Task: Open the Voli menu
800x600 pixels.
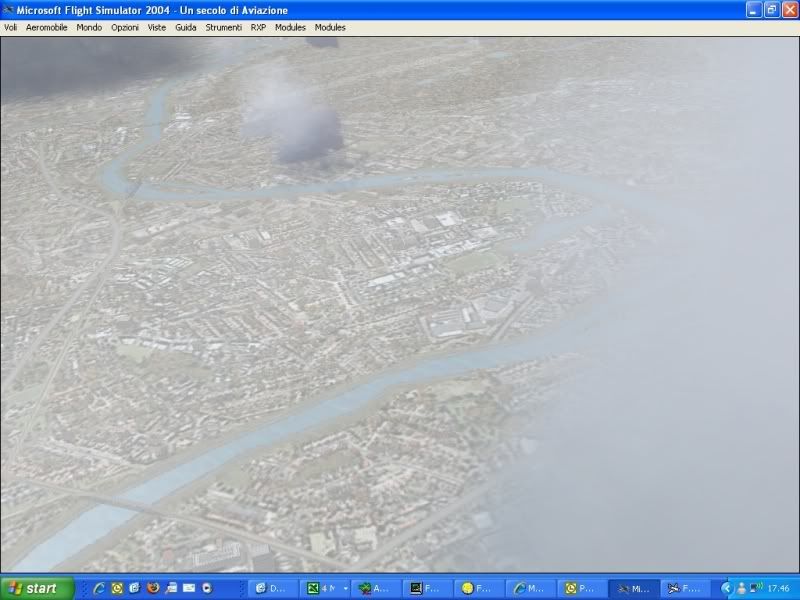Action: (x=10, y=28)
